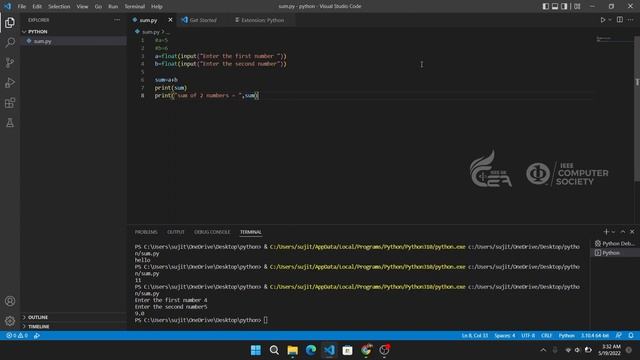The height and width of the screenshot is (360, 640).
Task: Open the Run menu
Action: point(113,6)
